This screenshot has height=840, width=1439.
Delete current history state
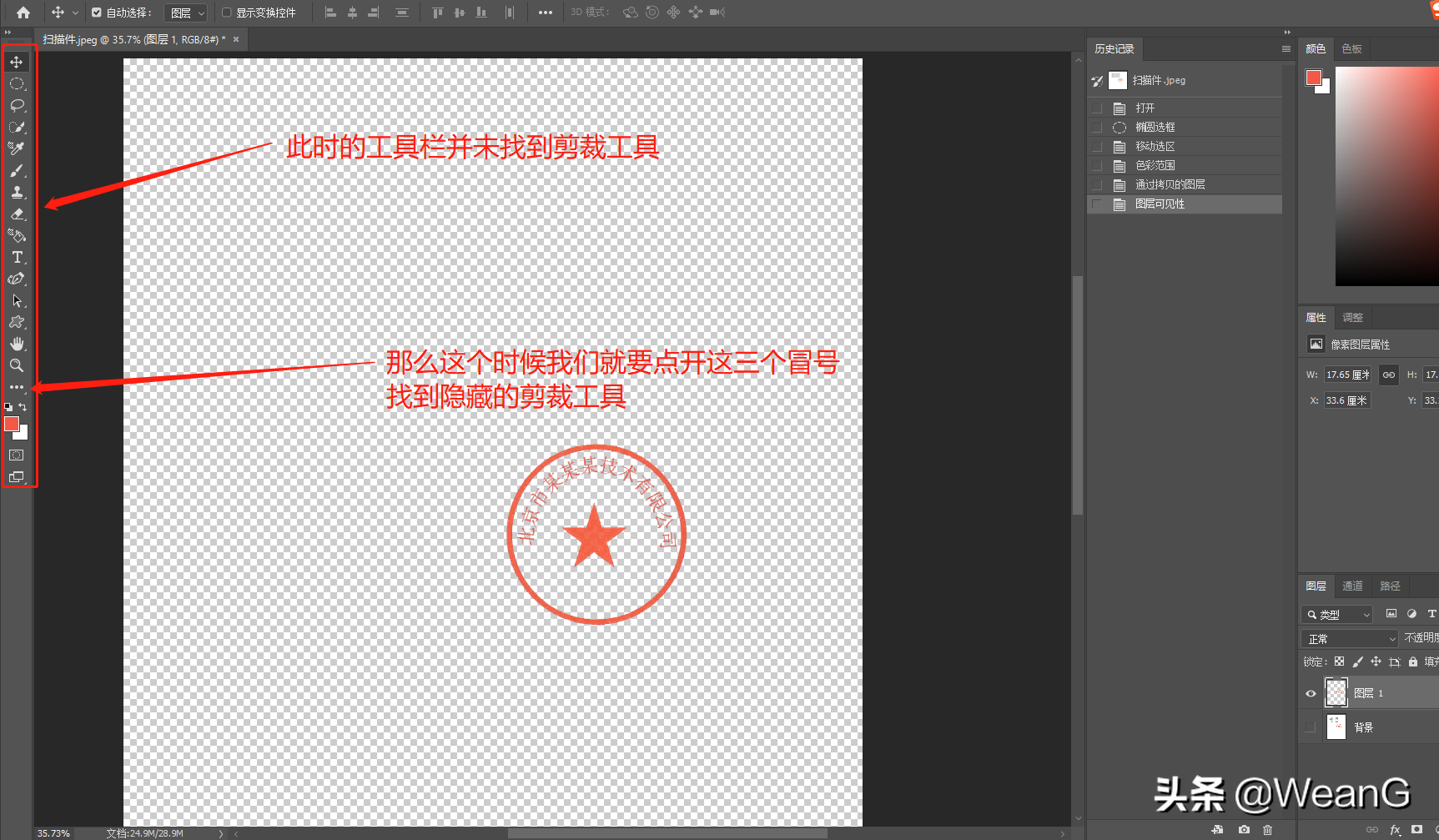[x=1268, y=830]
